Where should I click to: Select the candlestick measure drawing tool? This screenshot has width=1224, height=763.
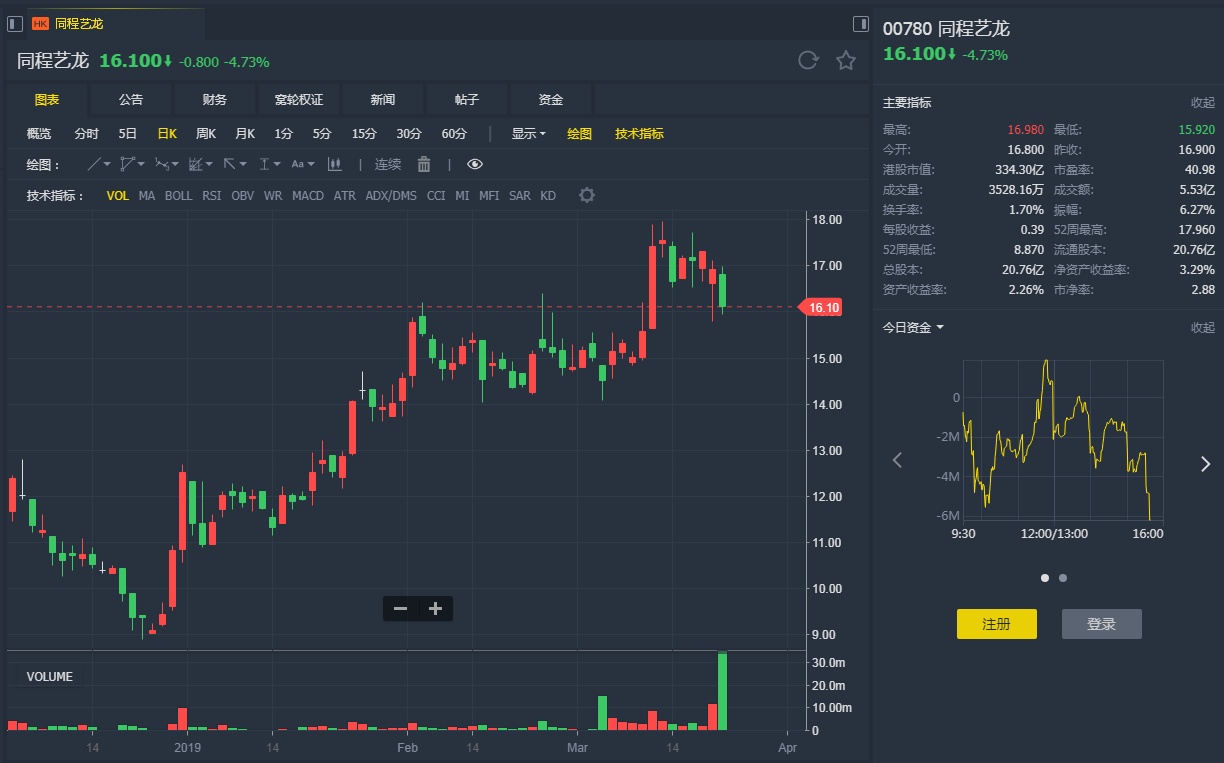pos(335,164)
